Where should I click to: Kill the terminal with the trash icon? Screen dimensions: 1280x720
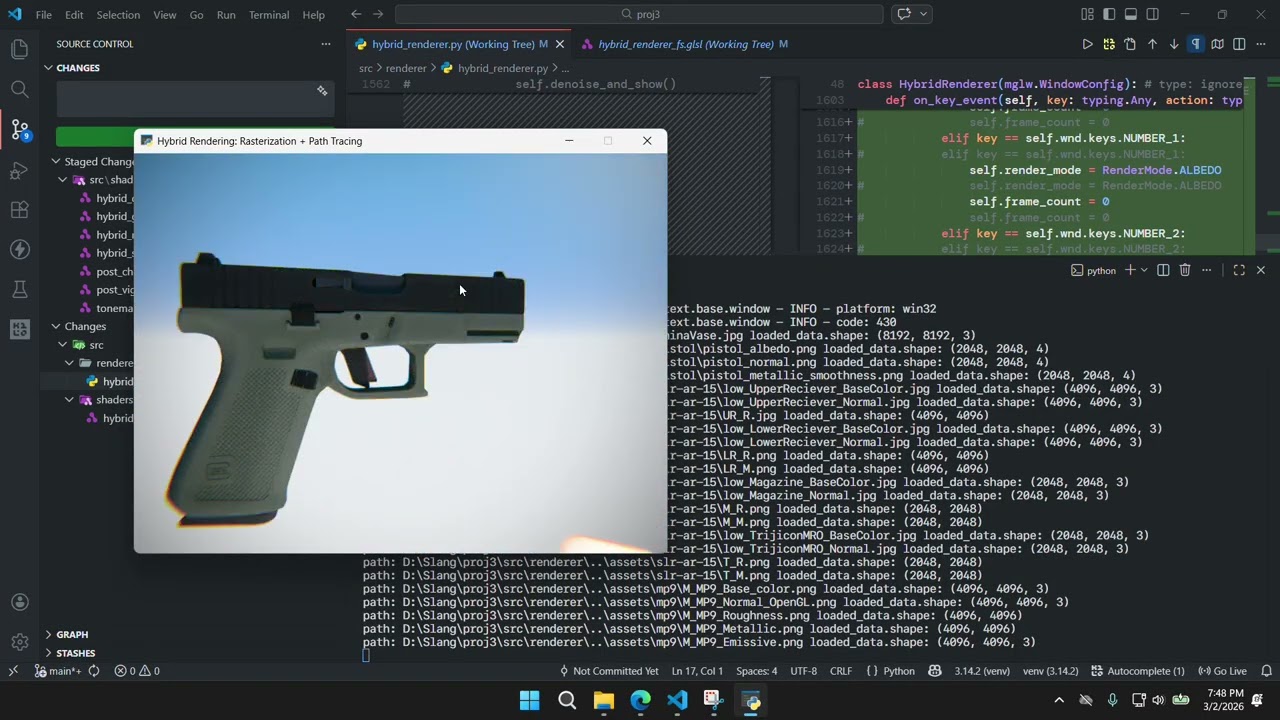pos(1185,270)
